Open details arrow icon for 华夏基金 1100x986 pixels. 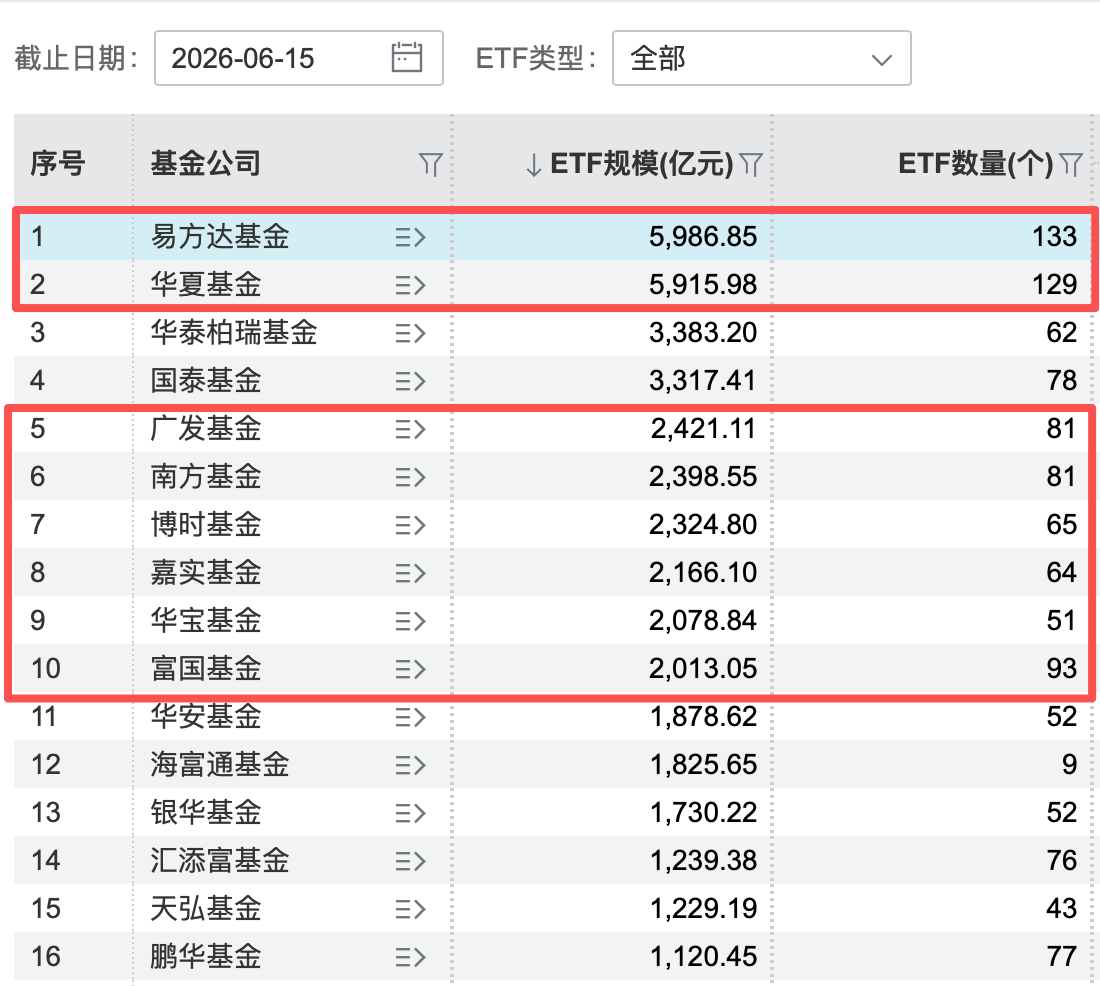tap(410, 285)
